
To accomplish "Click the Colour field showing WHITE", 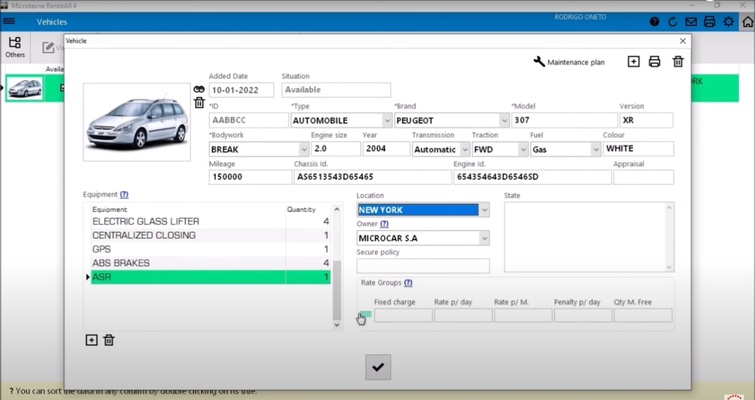I will click(638, 149).
